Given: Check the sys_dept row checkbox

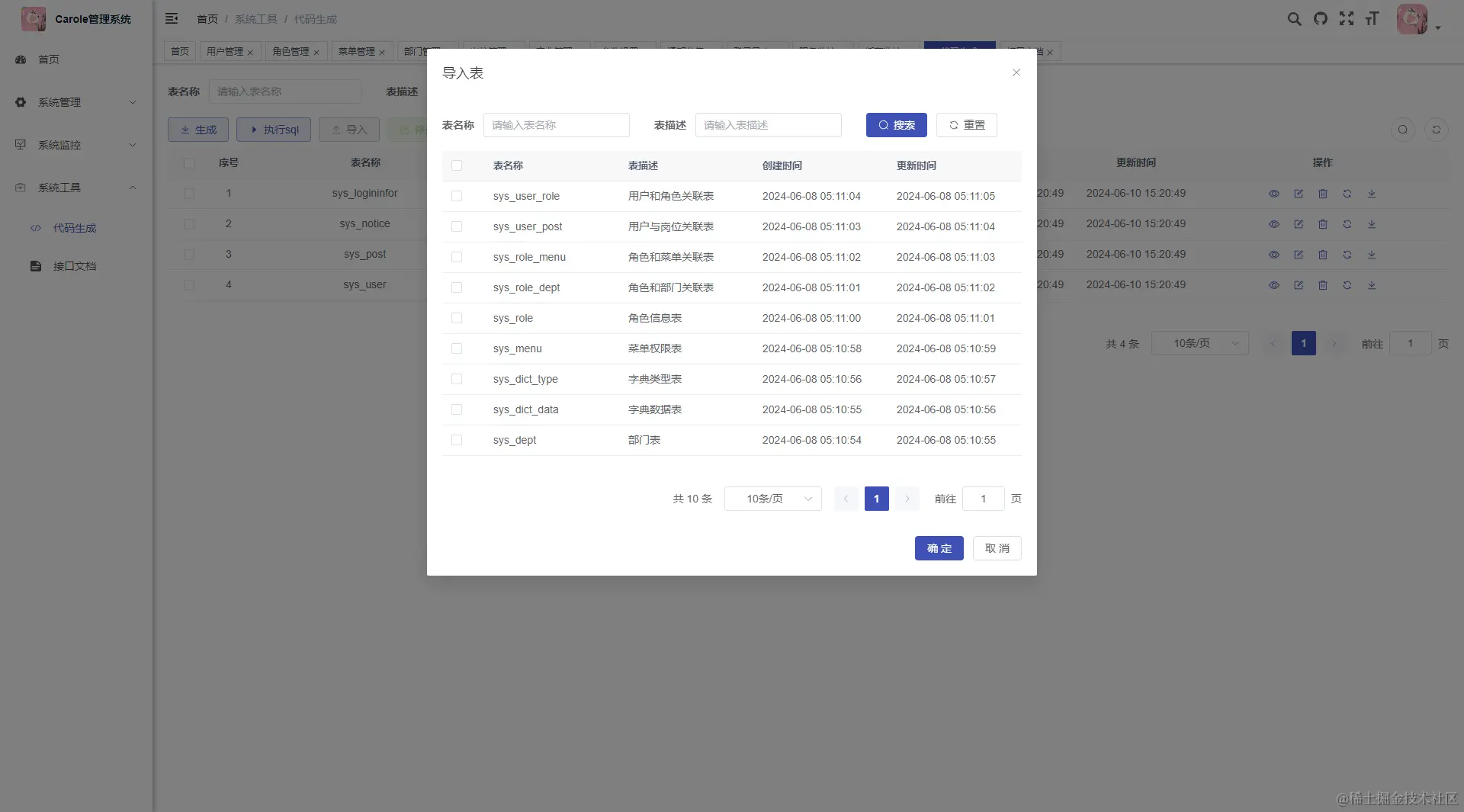Looking at the screenshot, I should click(457, 440).
